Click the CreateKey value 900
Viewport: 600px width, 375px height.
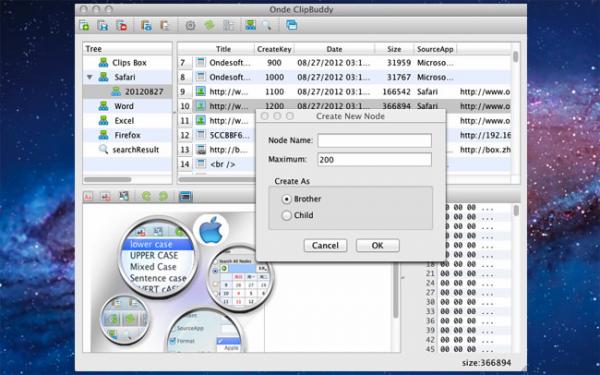click(x=274, y=63)
